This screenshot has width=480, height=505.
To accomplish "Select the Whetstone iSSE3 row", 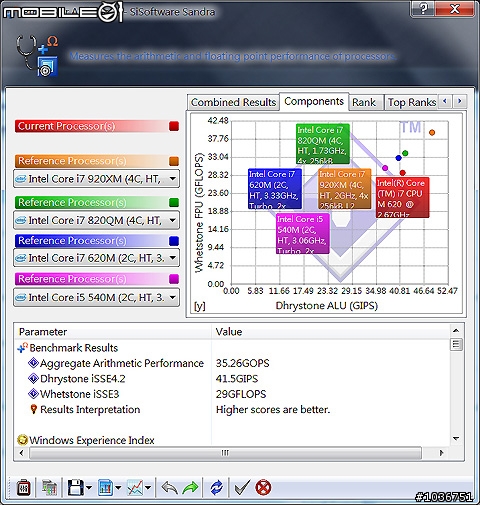I will tap(74, 394).
